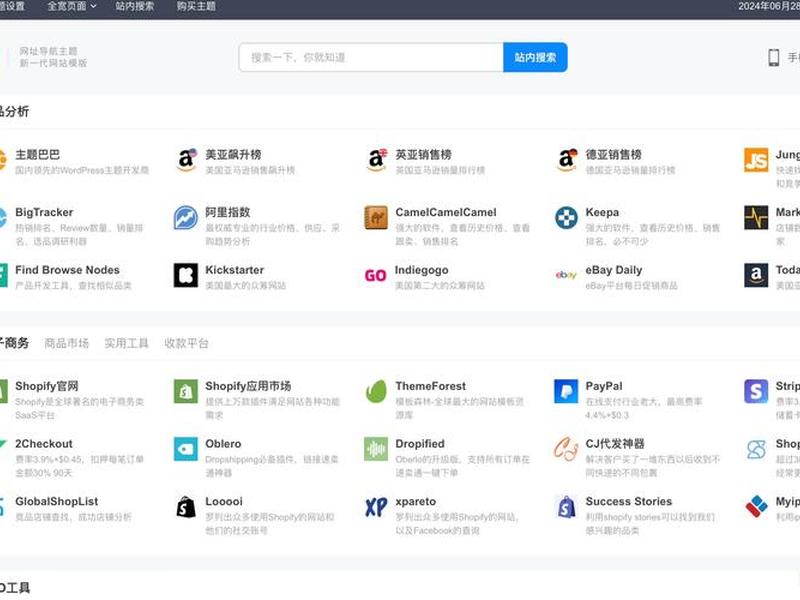Click the Indiegogo title text

(x=422, y=270)
